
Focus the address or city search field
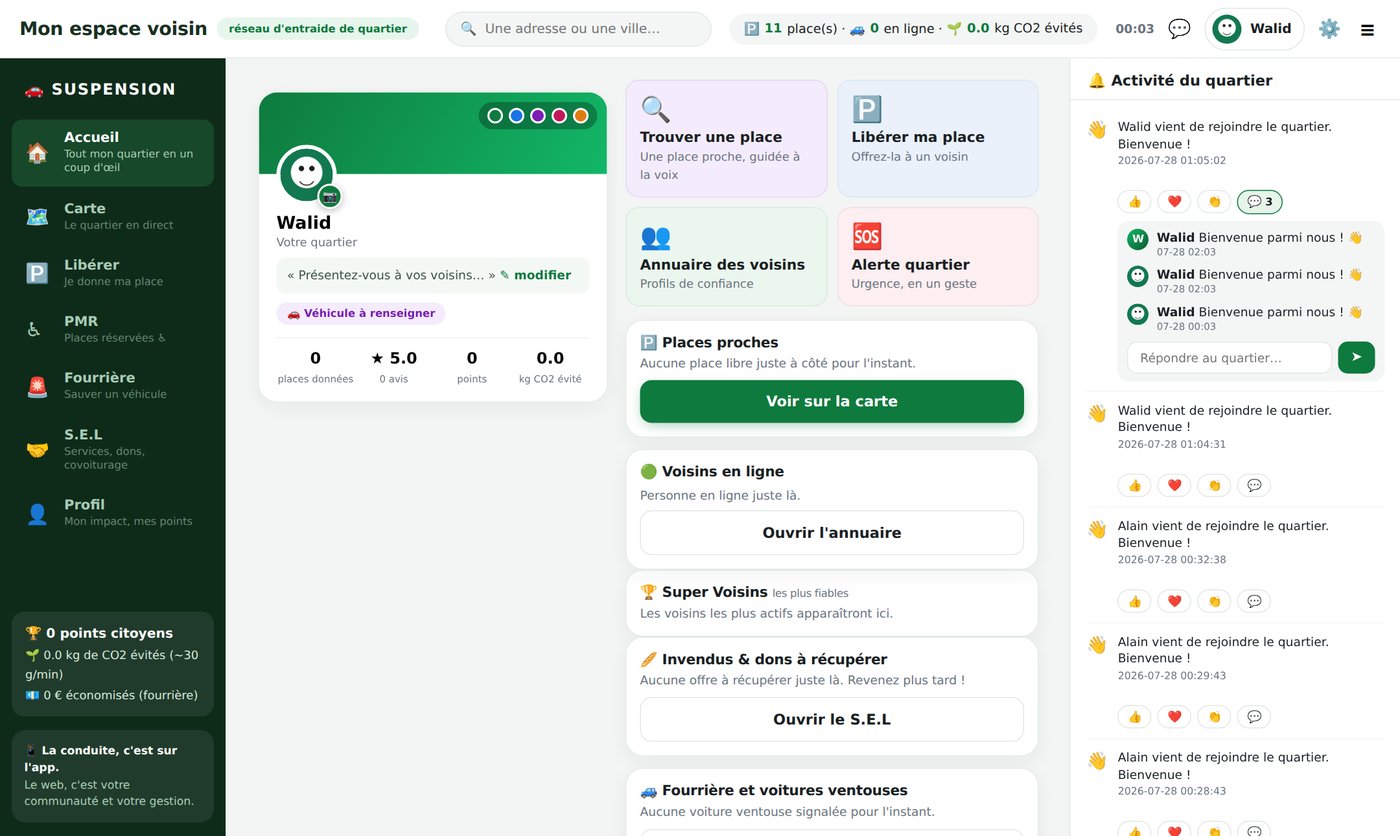point(578,29)
